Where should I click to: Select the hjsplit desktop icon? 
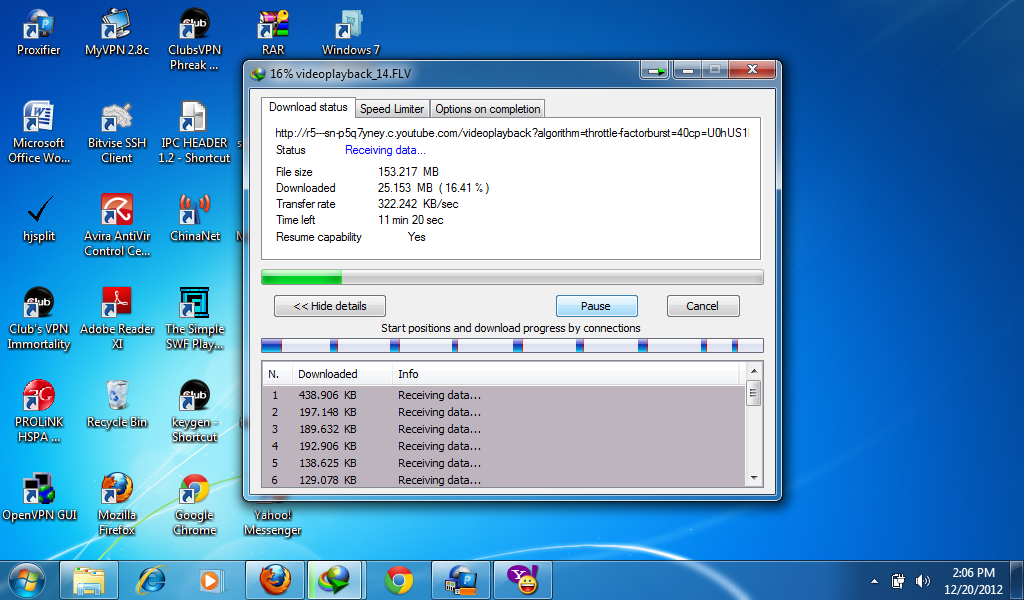(39, 219)
